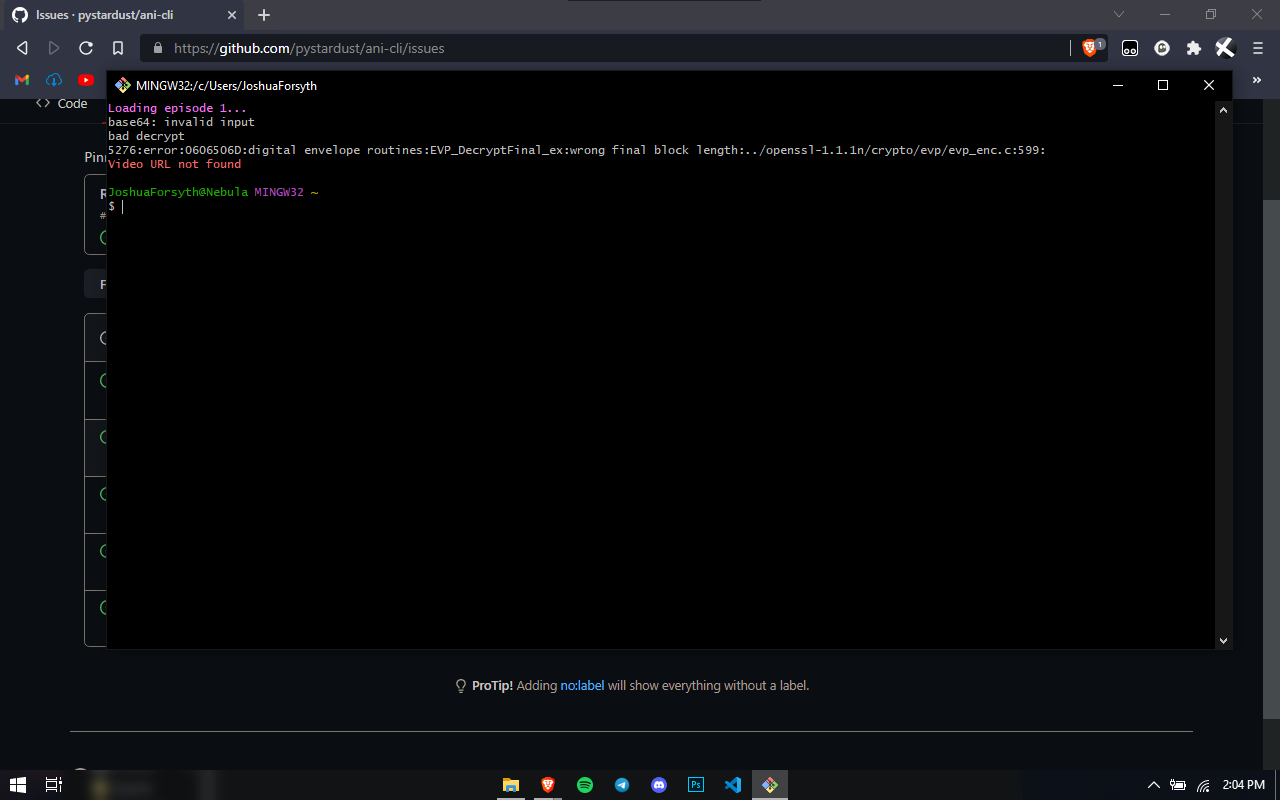Open the Windows Start menu
The width and height of the screenshot is (1280, 800).
pyautogui.click(x=18, y=785)
